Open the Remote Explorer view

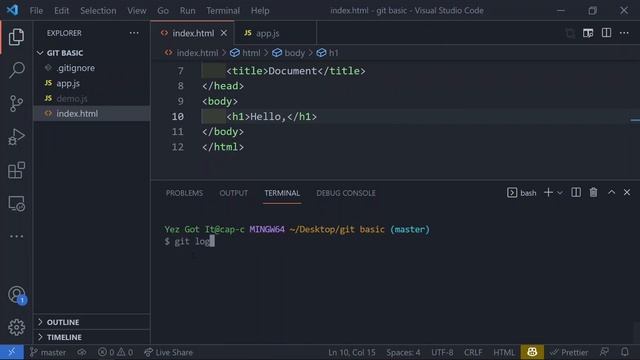tap(16, 203)
